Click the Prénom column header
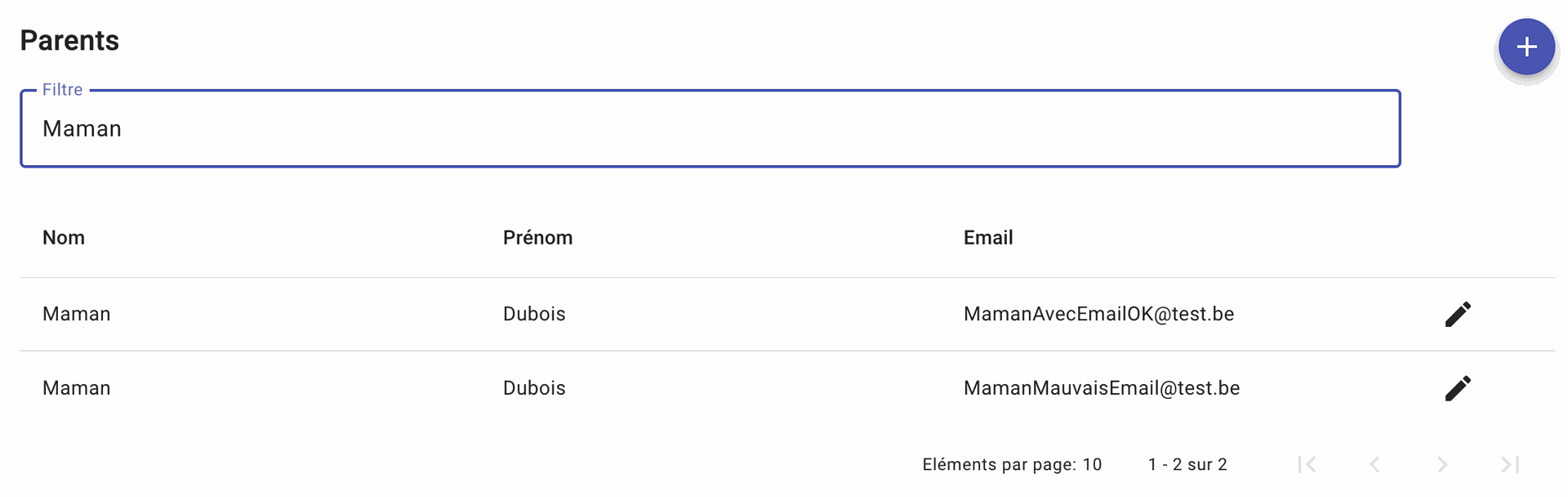Viewport: 1568px width, 497px height. [537, 238]
